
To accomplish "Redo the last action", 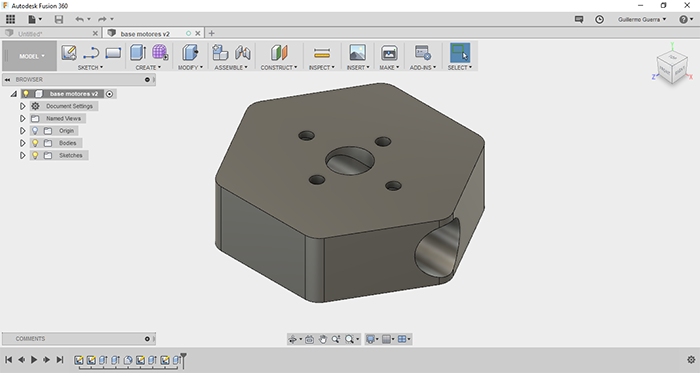I will pyautogui.click(x=102, y=19).
